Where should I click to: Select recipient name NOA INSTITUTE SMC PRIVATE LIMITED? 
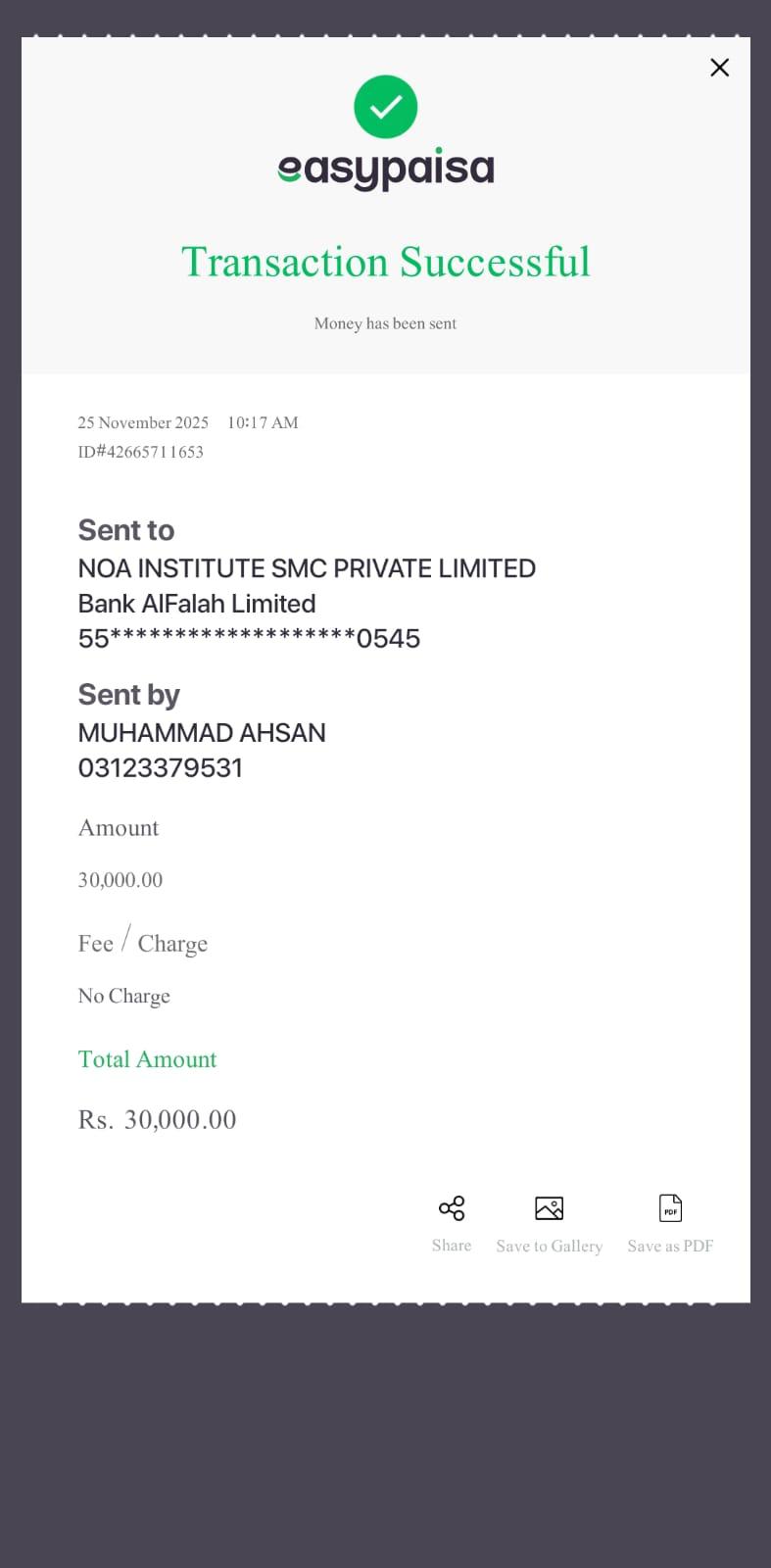click(307, 568)
